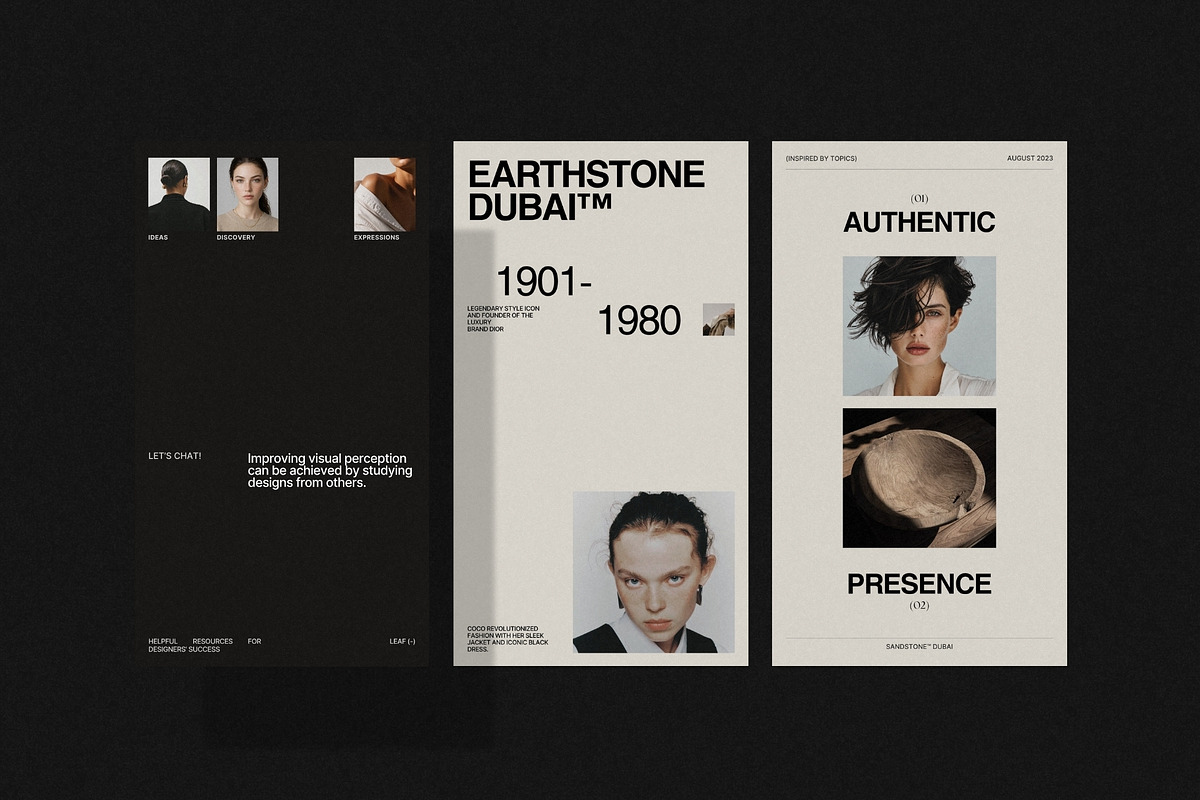Click the EXPRESSIONS label
The width and height of the screenshot is (1200, 800).
click(x=377, y=238)
